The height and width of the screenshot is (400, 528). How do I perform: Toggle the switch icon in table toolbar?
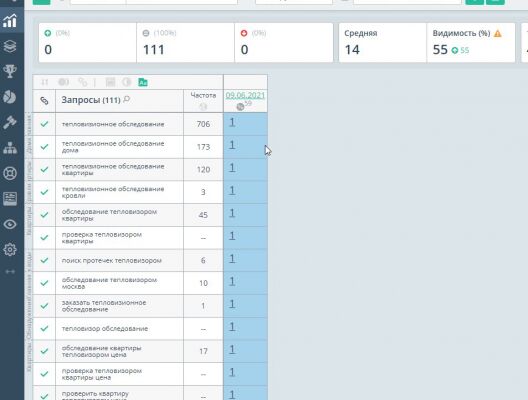63,82
